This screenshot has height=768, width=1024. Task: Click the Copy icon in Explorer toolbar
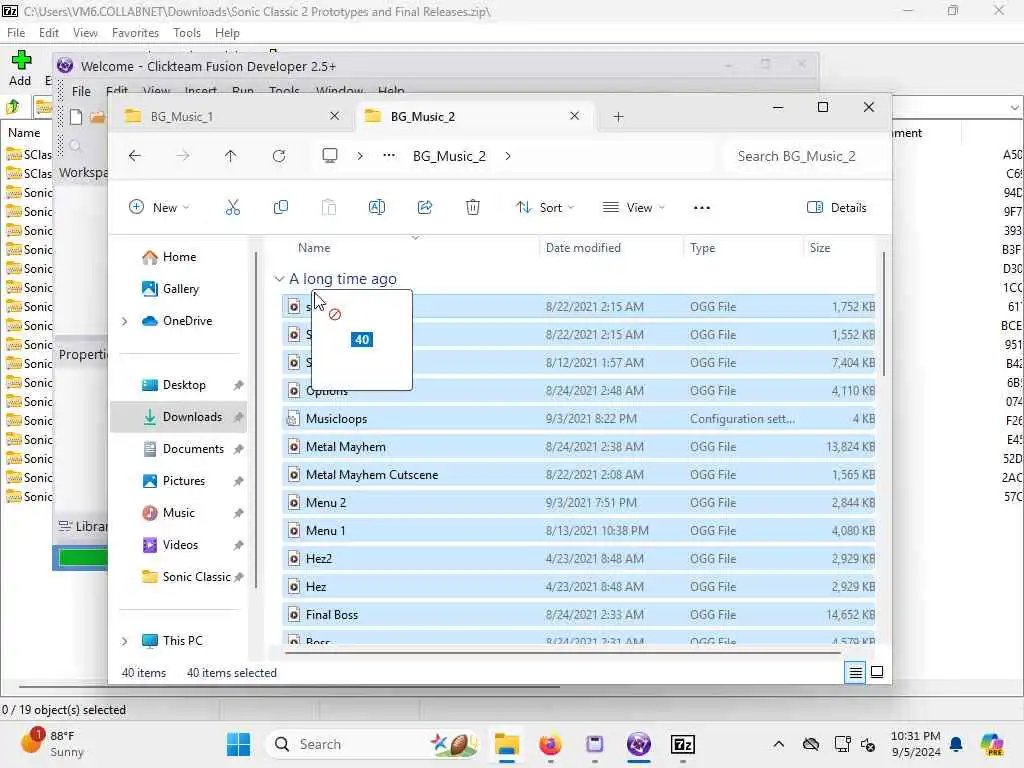pos(281,208)
